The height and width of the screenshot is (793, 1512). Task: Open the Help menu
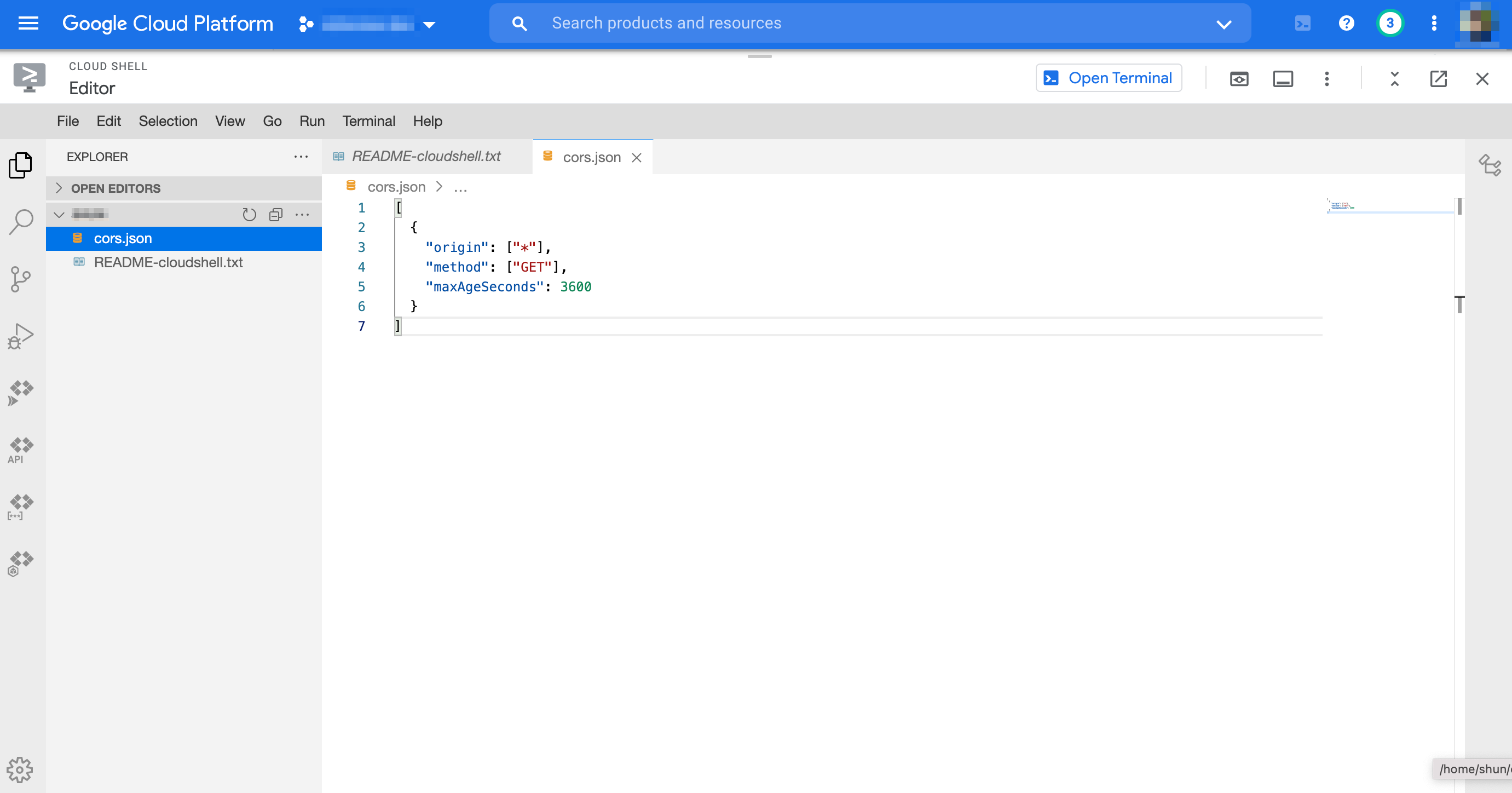[428, 121]
